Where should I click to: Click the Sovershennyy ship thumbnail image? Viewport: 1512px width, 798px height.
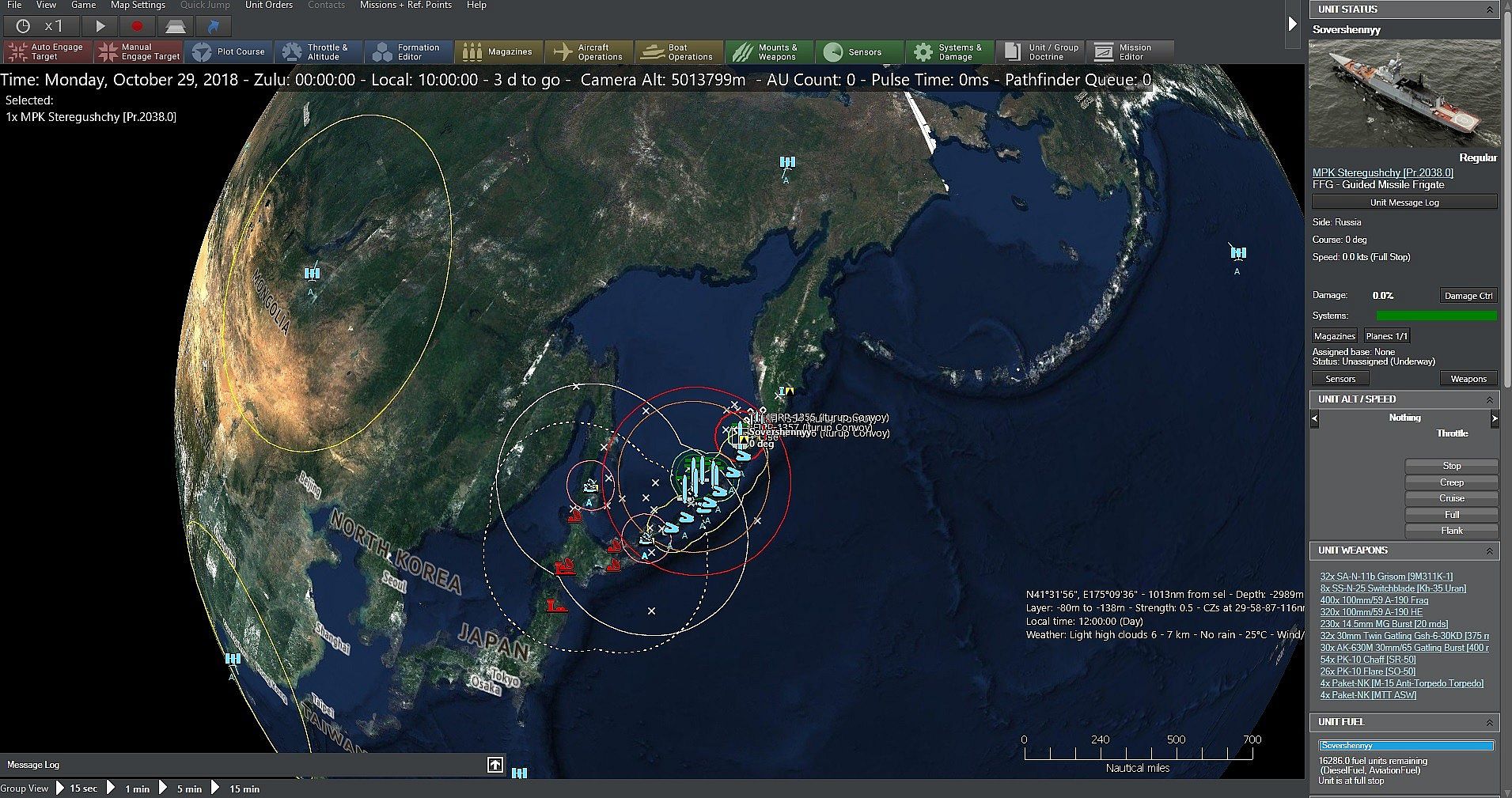click(x=1404, y=93)
